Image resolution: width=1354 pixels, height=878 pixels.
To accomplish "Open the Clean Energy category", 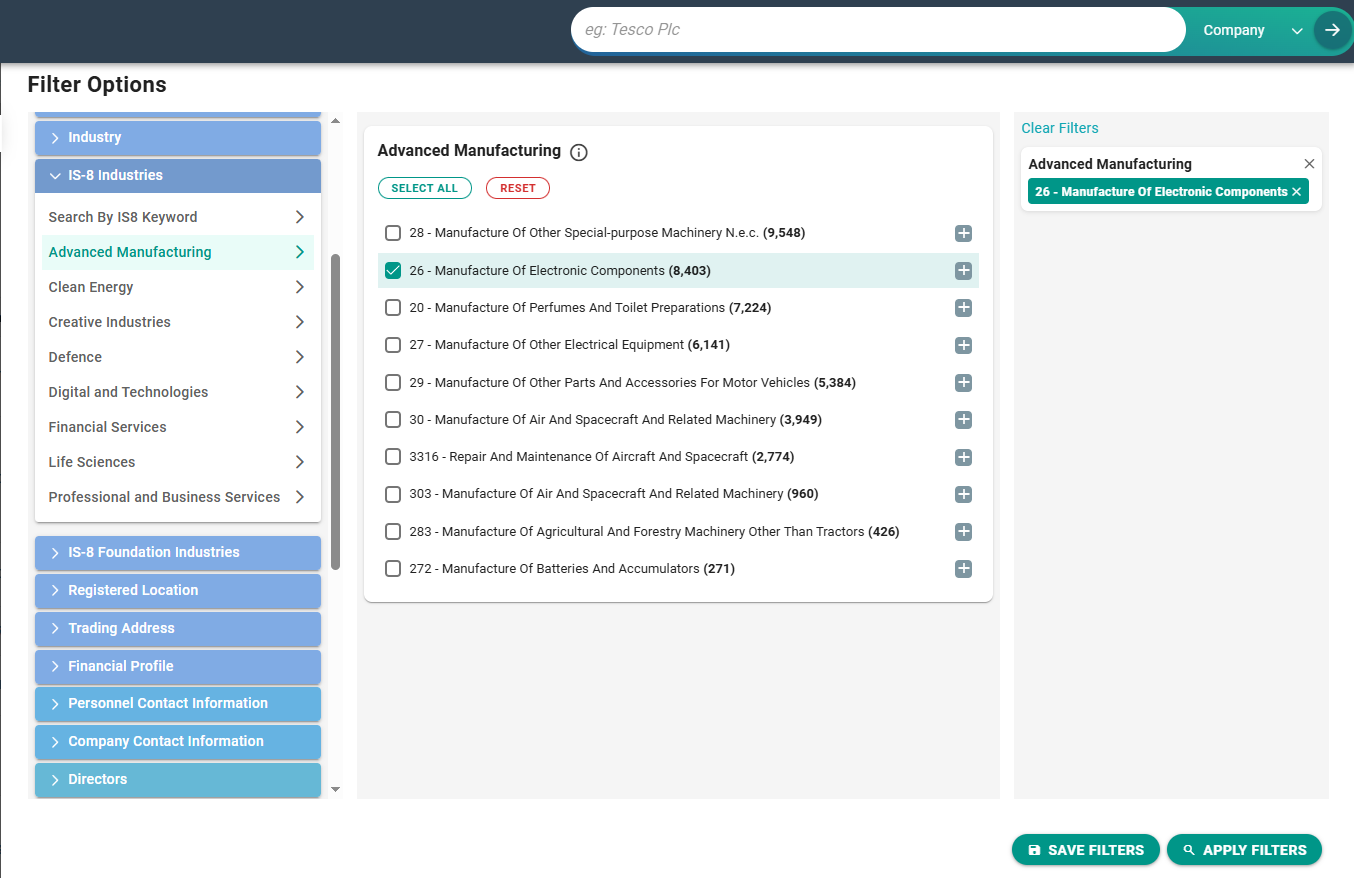I will (x=176, y=287).
